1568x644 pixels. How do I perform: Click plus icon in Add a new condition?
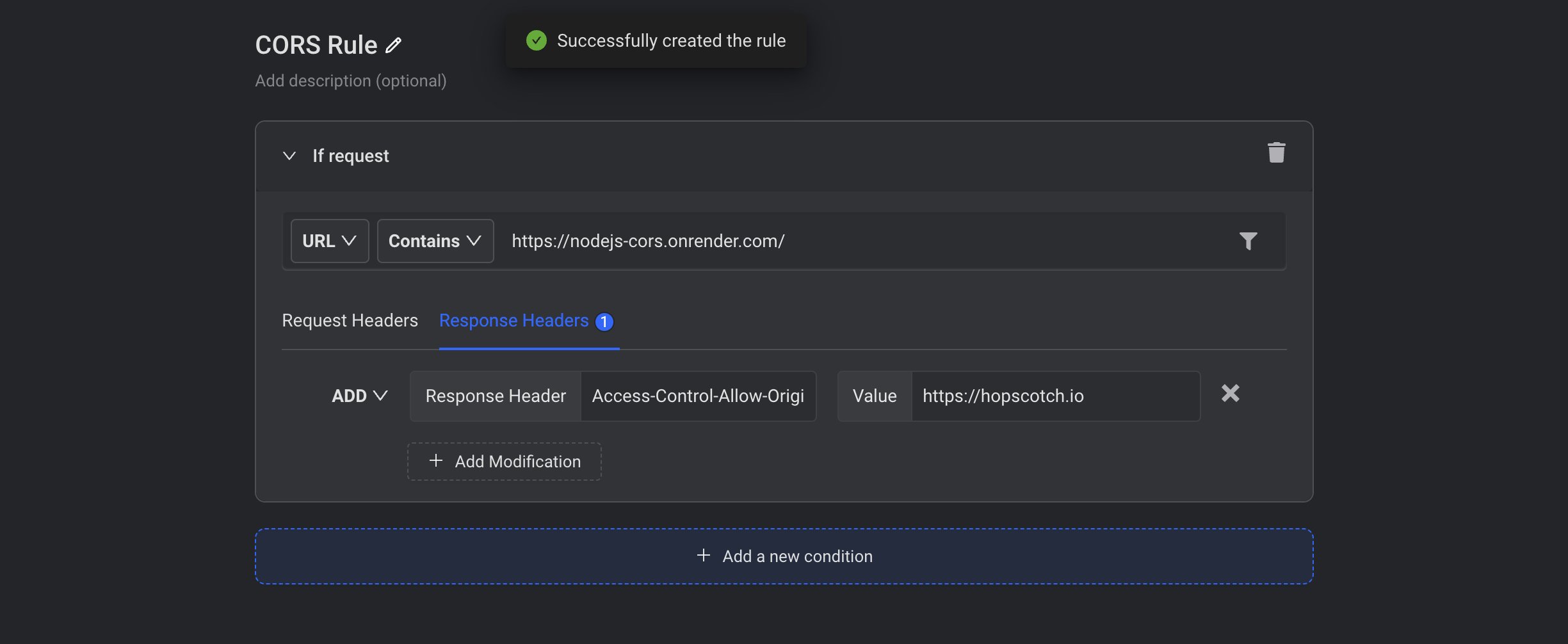[x=704, y=556]
